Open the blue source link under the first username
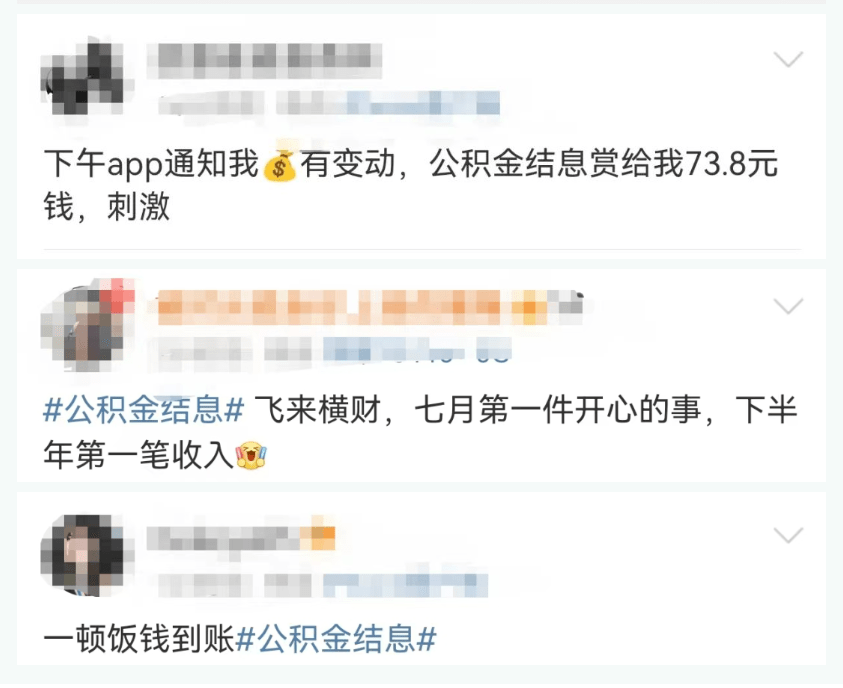The height and width of the screenshot is (688, 843). [x=423, y=103]
